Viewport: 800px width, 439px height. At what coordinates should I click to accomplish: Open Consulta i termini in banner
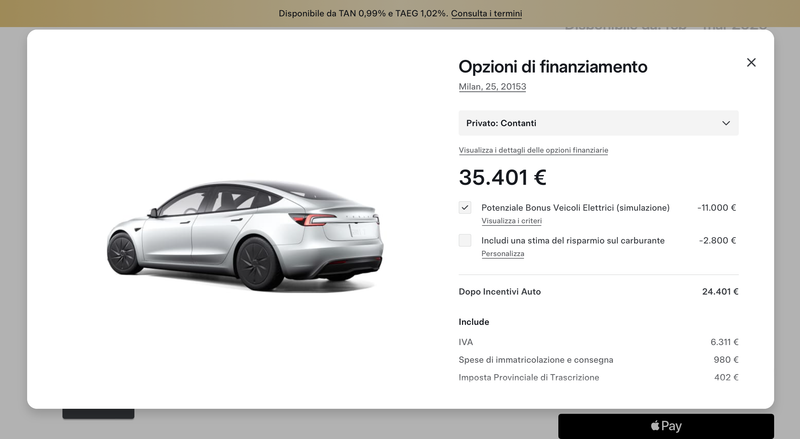click(486, 14)
